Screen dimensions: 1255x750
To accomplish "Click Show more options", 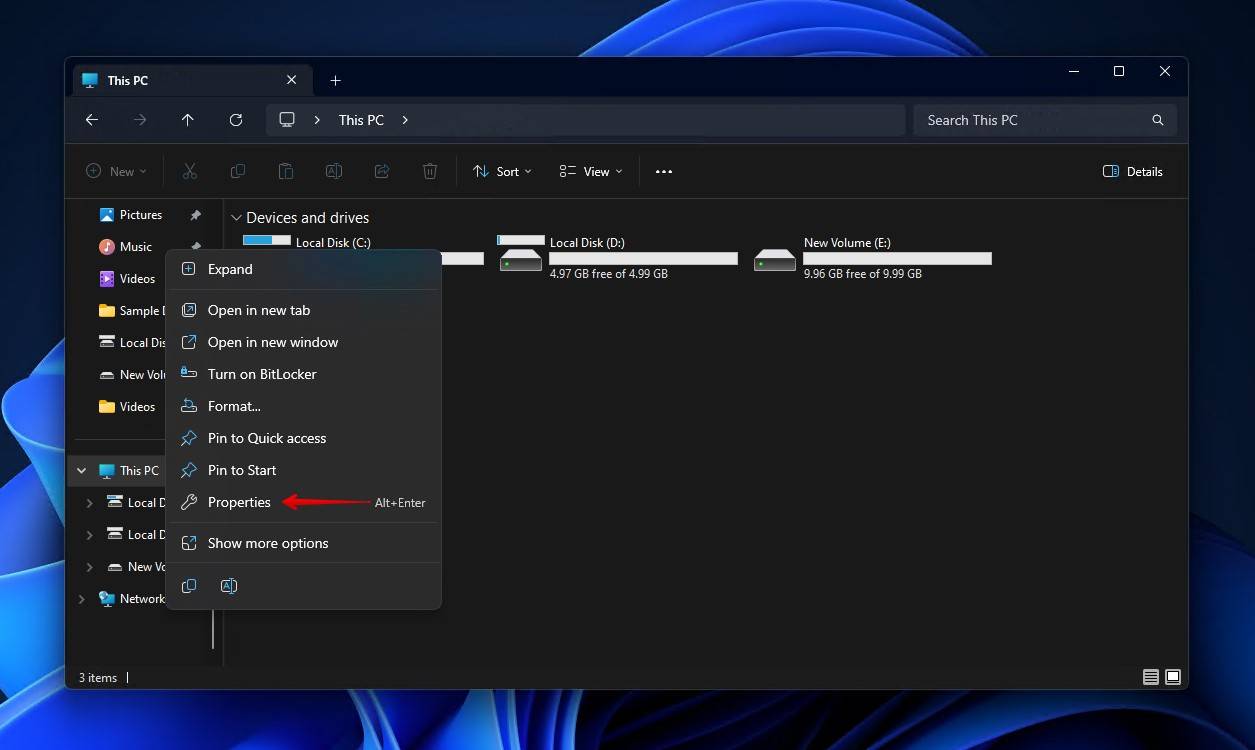I will tap(304, 543).
